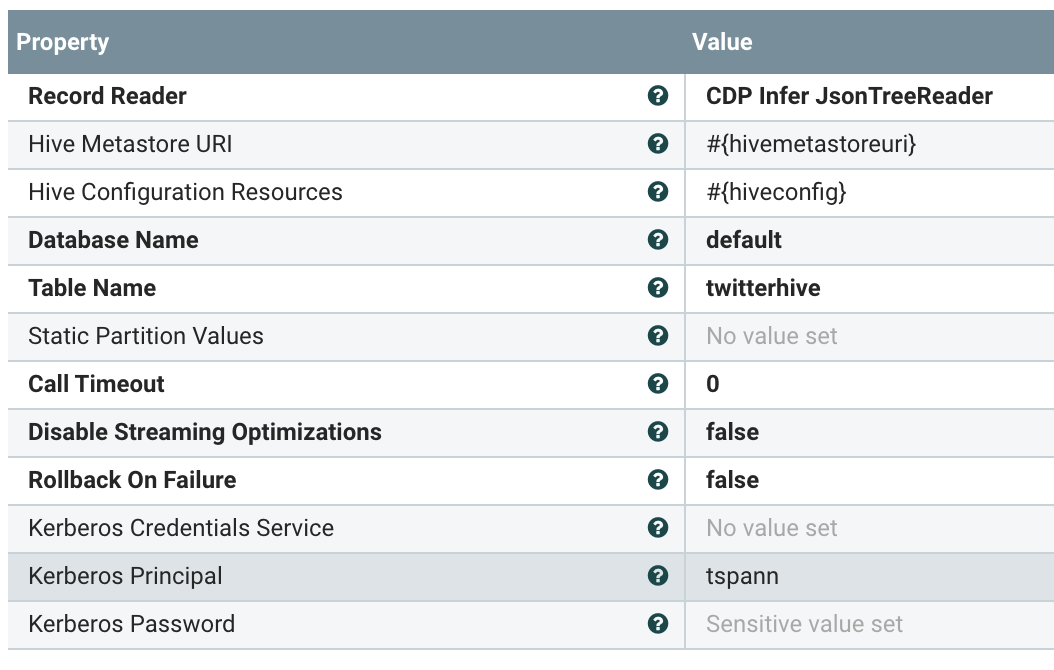The width and height of the screenshot is (1054, 670).
Task: Click the help icon for Record Reader
Action: (657, 96)
